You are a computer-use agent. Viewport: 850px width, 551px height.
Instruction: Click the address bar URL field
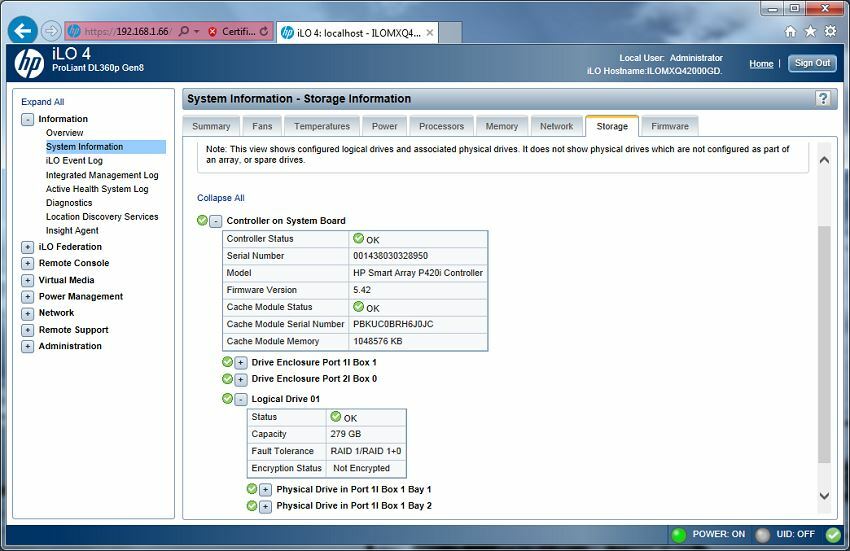[x=126, y=31]
